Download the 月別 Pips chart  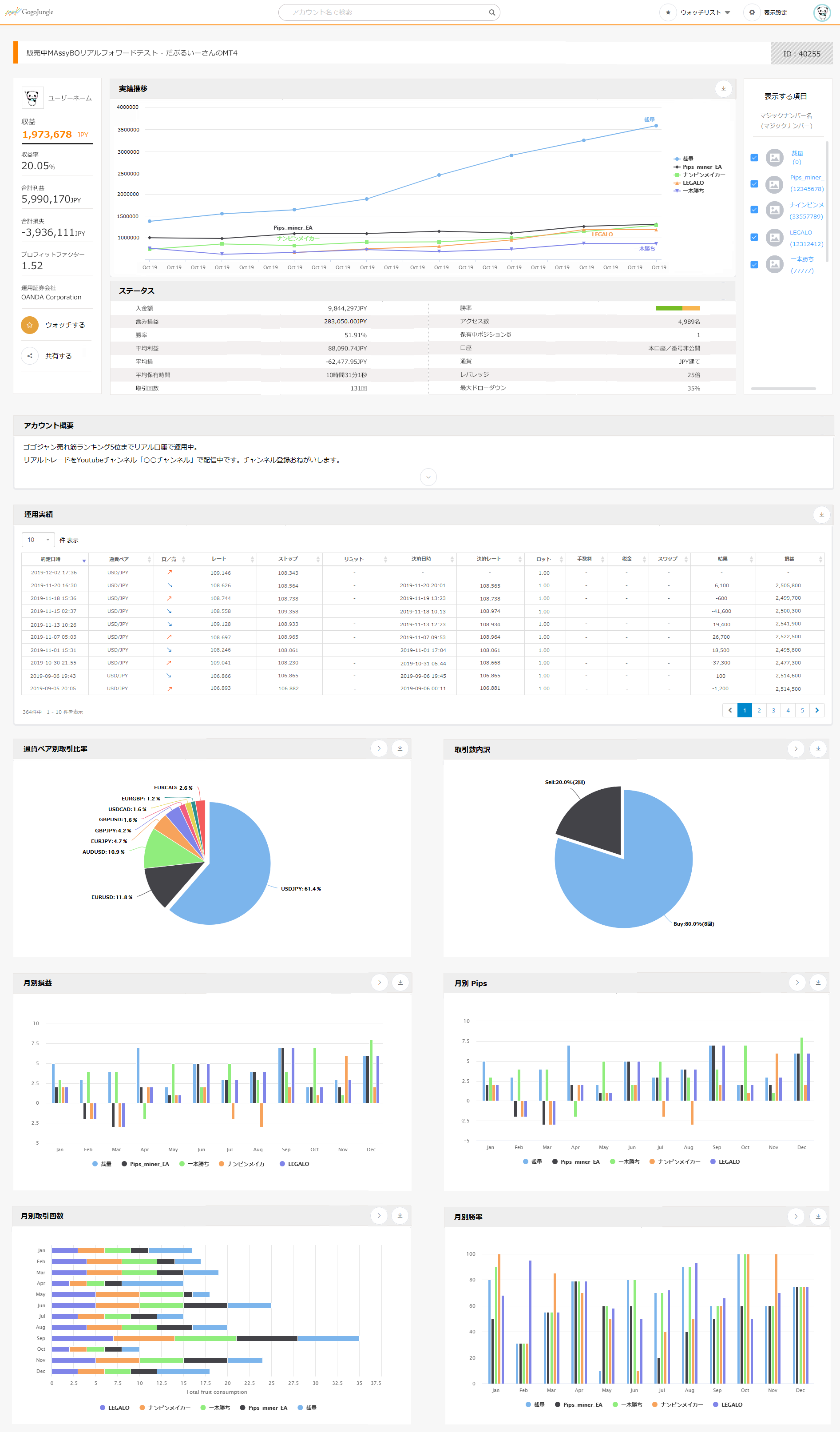point(818,983)
